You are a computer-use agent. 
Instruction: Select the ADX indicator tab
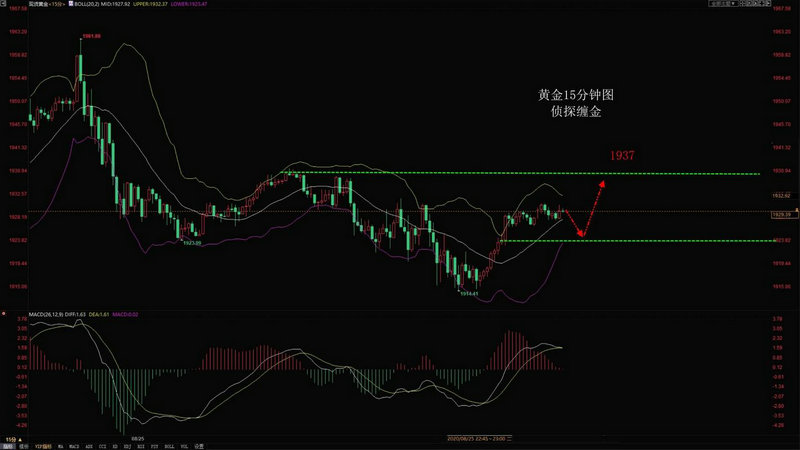pos(89,446)
